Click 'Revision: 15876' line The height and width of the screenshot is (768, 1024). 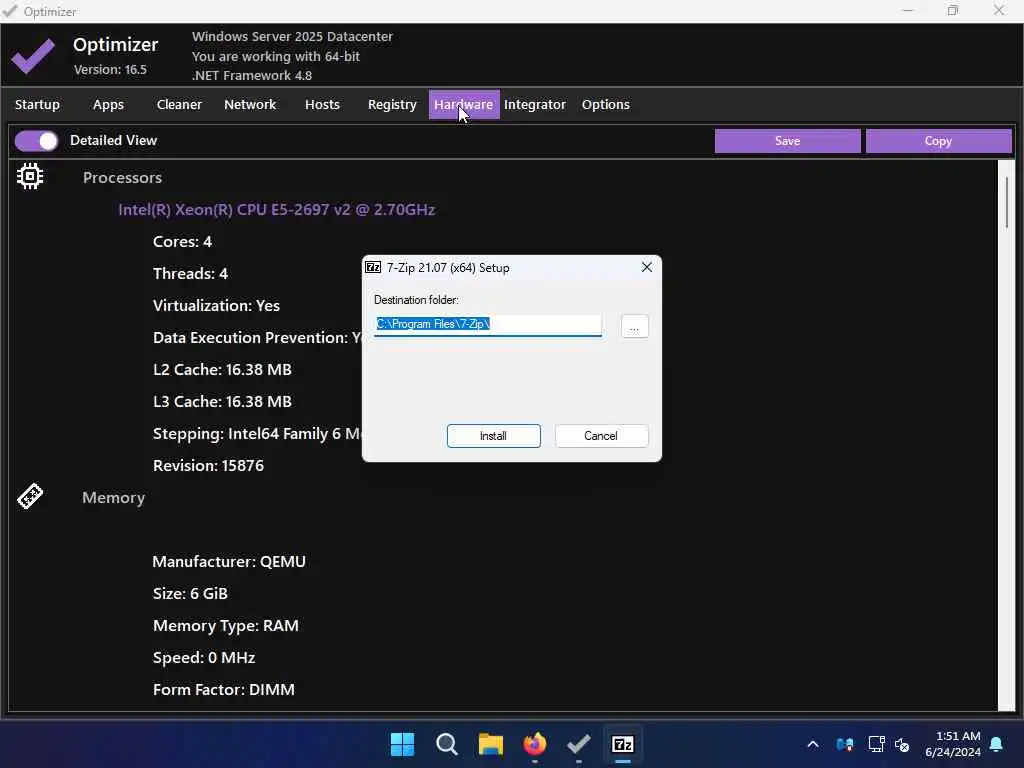pos(208,466)
